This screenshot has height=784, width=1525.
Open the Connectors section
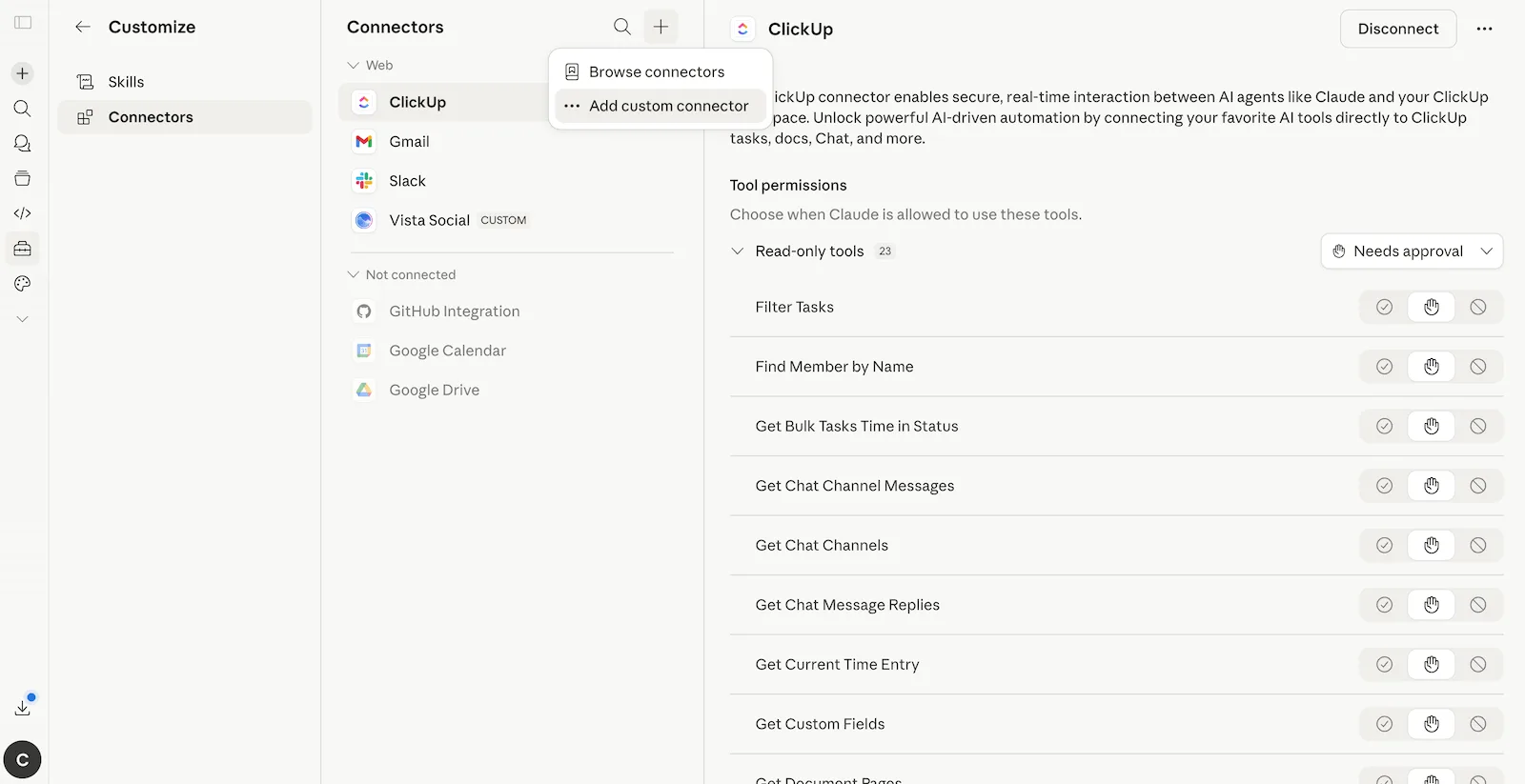point(185,117)
